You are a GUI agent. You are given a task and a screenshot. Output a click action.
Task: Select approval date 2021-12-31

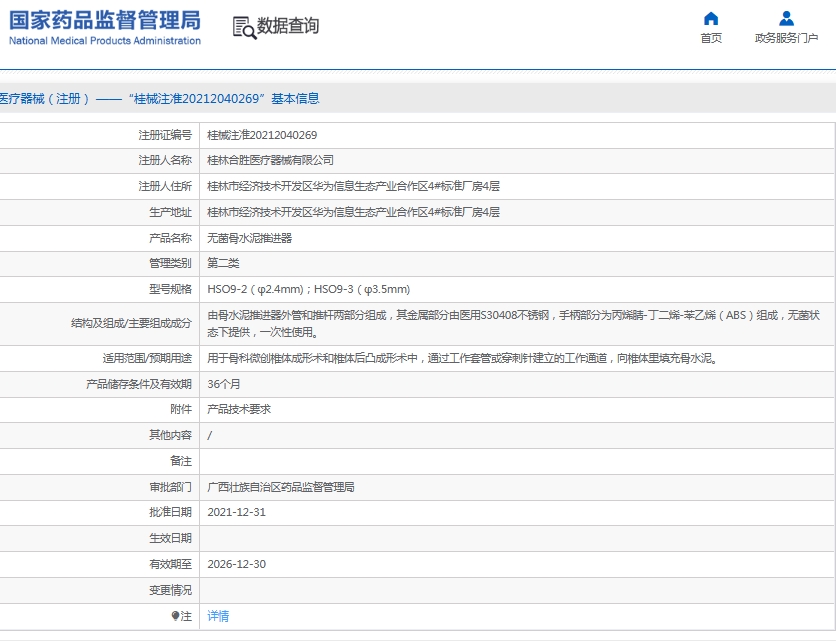pos(236,512)
